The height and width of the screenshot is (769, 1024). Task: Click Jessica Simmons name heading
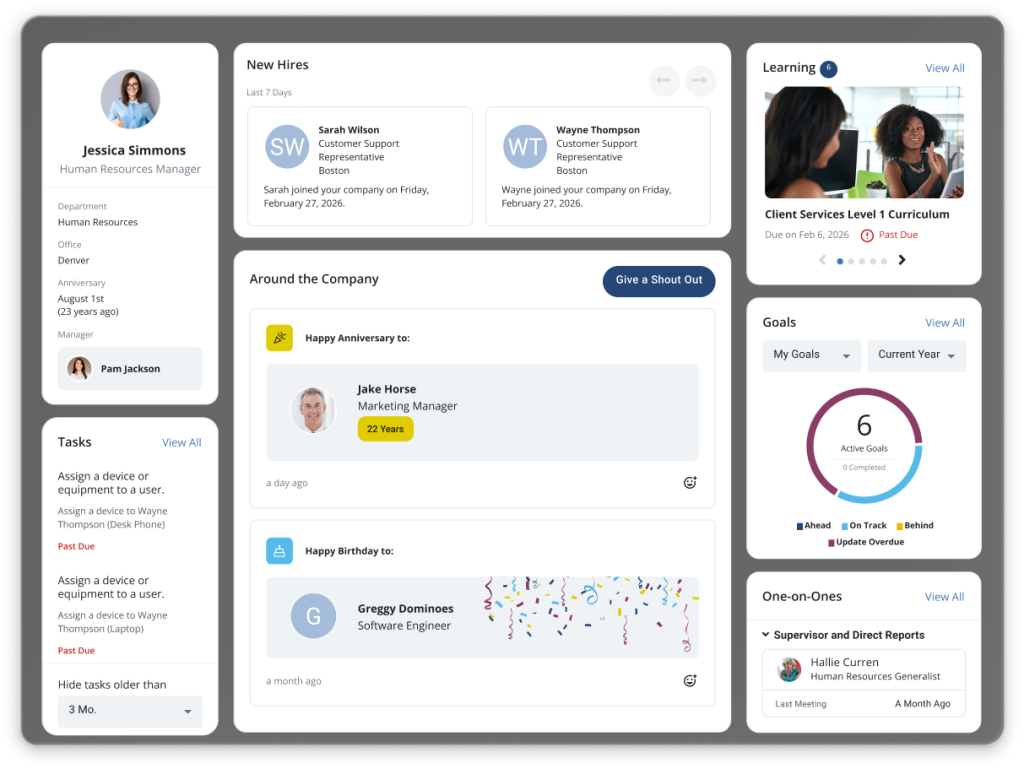click(134, 150)
